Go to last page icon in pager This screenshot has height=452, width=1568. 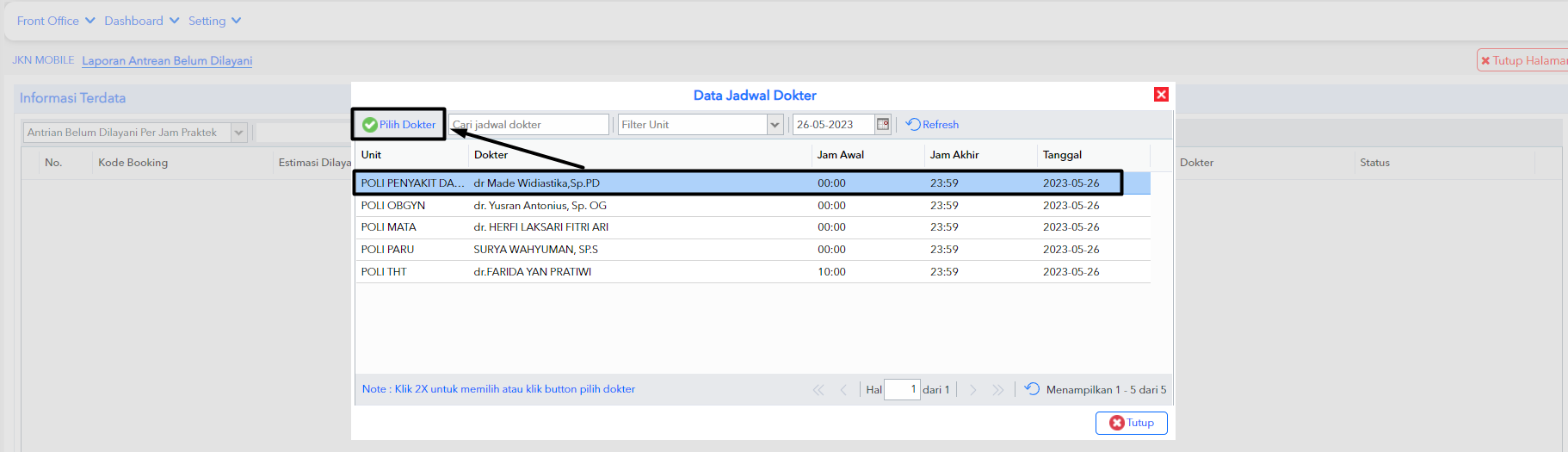pos(997,390)
